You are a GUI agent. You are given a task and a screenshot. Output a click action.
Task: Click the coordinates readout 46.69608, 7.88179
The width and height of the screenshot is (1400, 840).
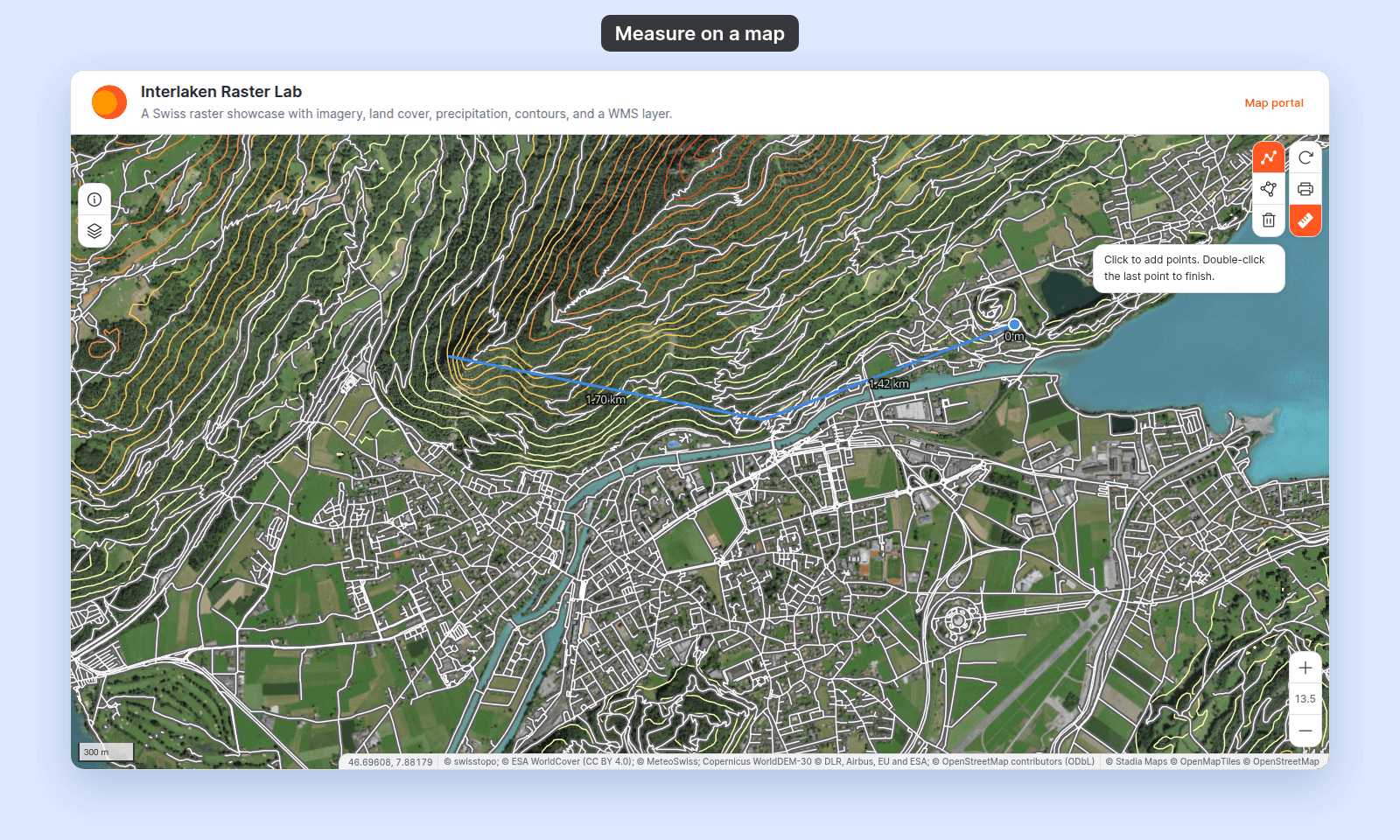(x=390, y=762)
